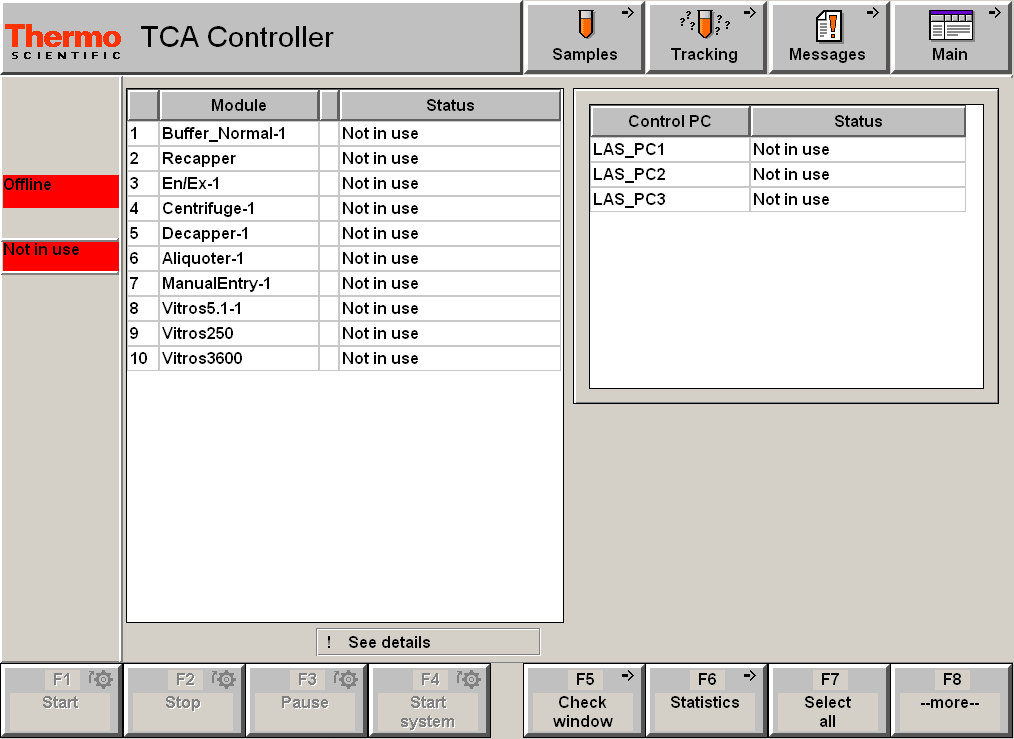Click the See details button
Screen dimensions: 1014x739
coord(428,642)
